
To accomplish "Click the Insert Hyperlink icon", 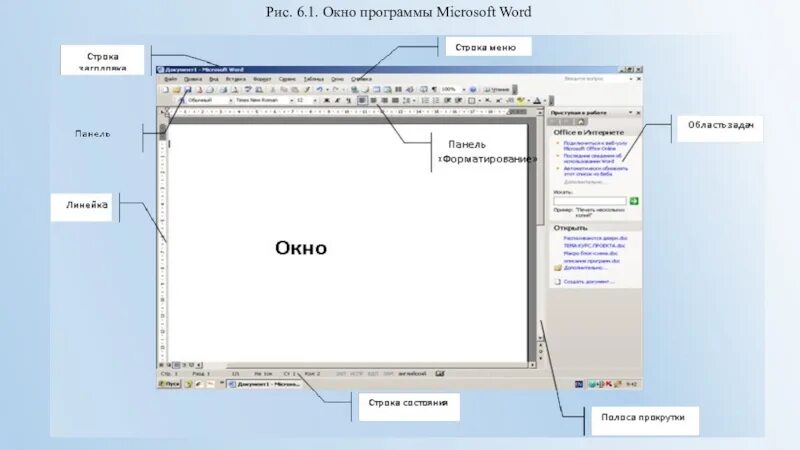I will [x=355, y=90].
